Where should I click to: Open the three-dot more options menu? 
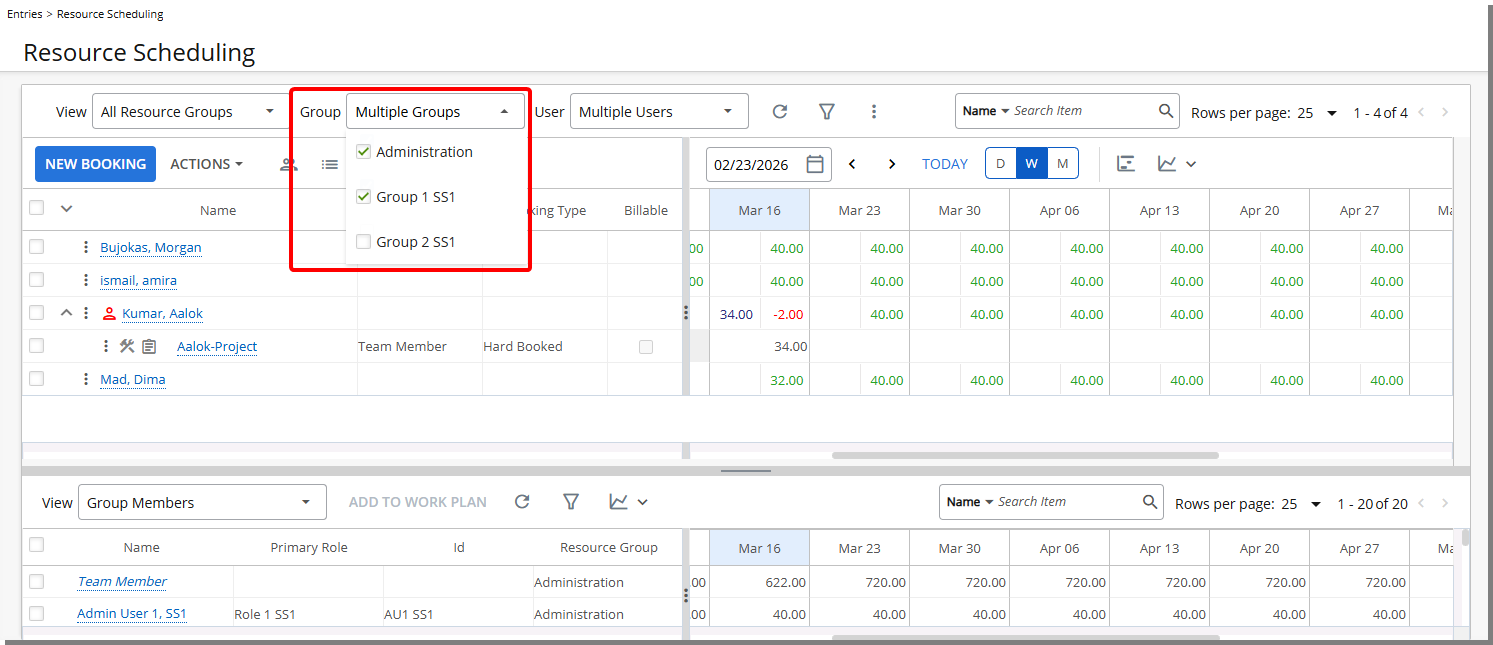(x=874, y=111)
